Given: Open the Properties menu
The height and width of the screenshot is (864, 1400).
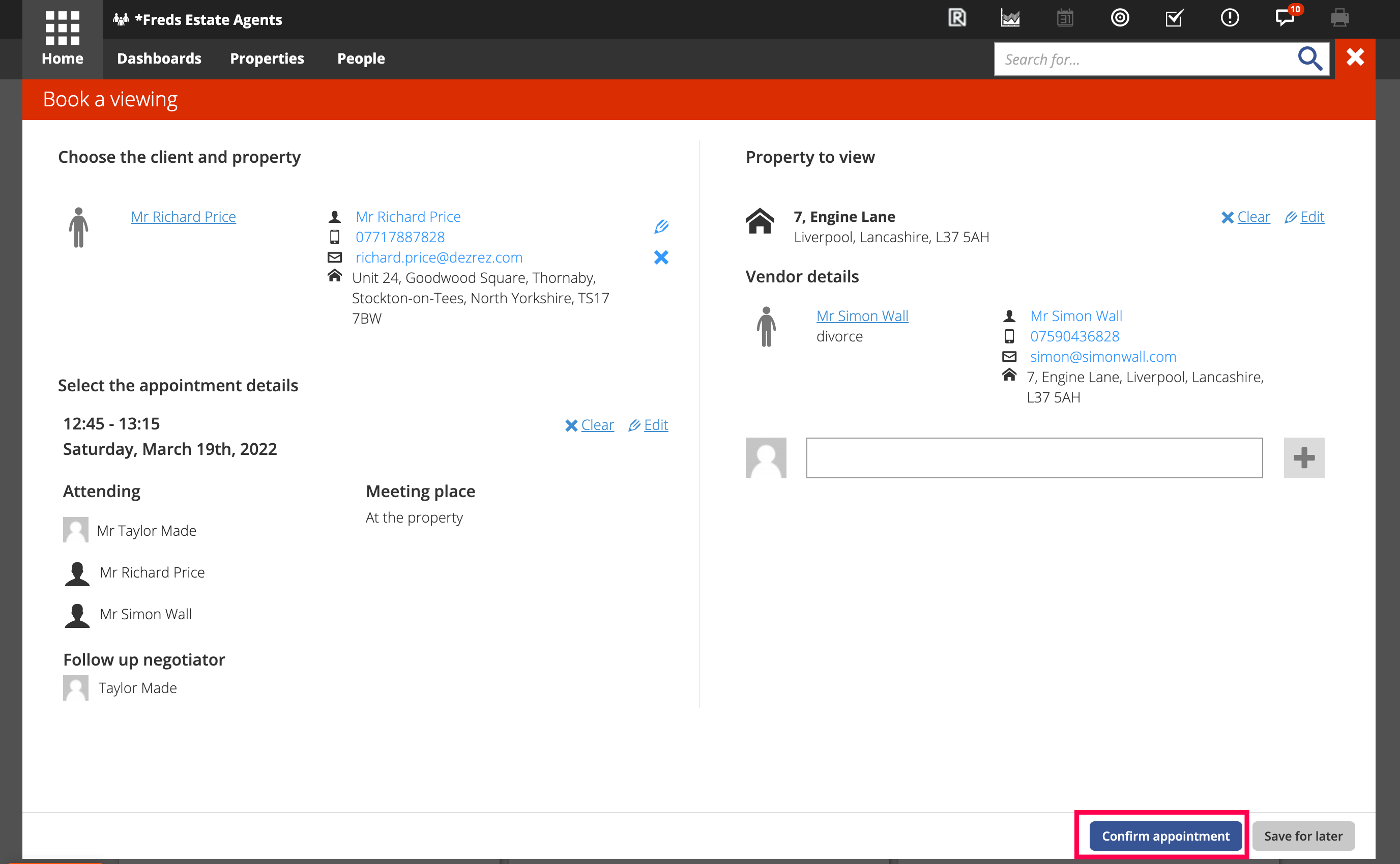Looking at the screenshot, I should pyautogui.click(x=267, y=59).
